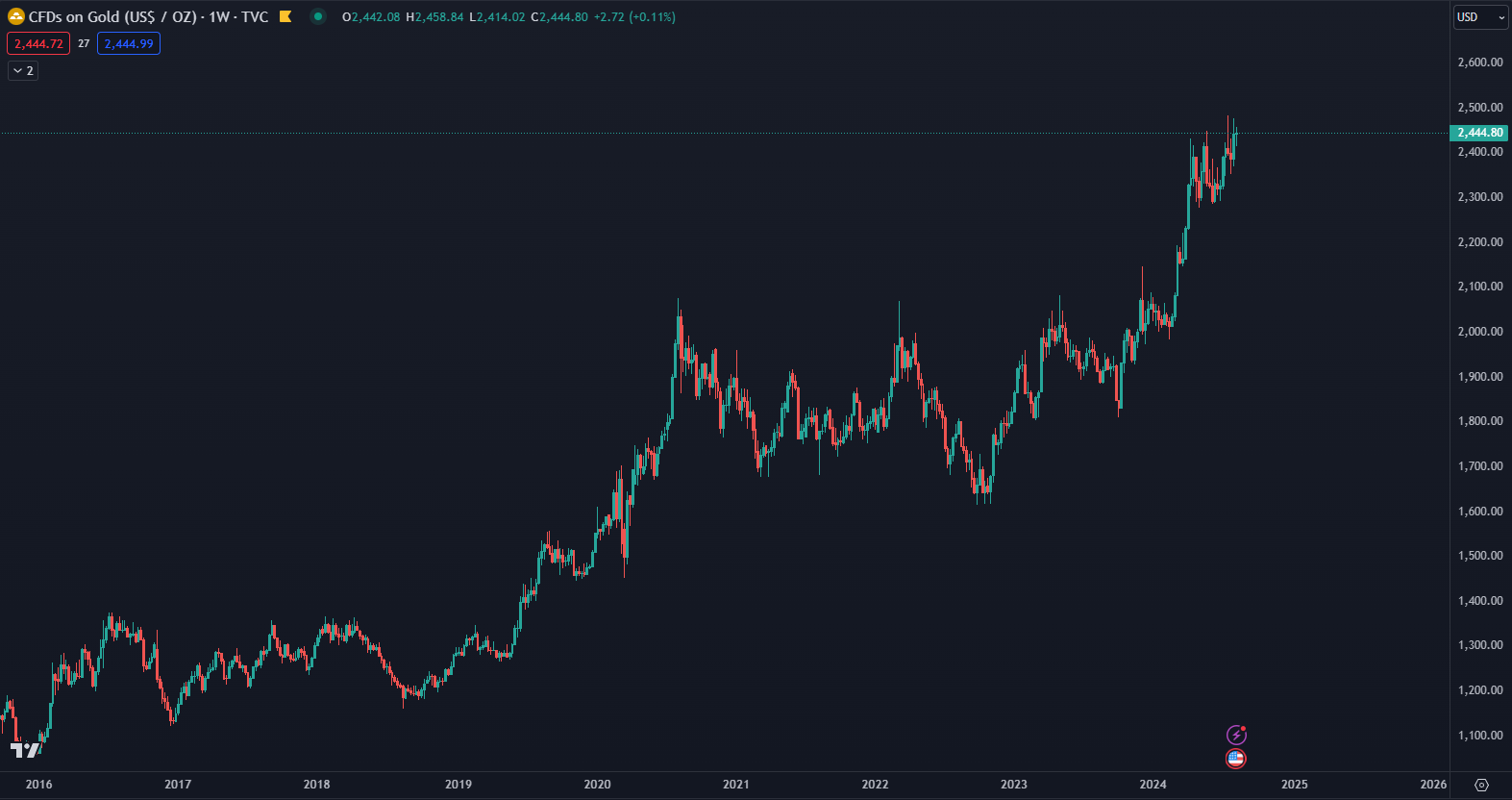1512x800 pixels.
Task: Open the US flag economic events icon
Action: pyautogui.click(x=1236, y=759)
